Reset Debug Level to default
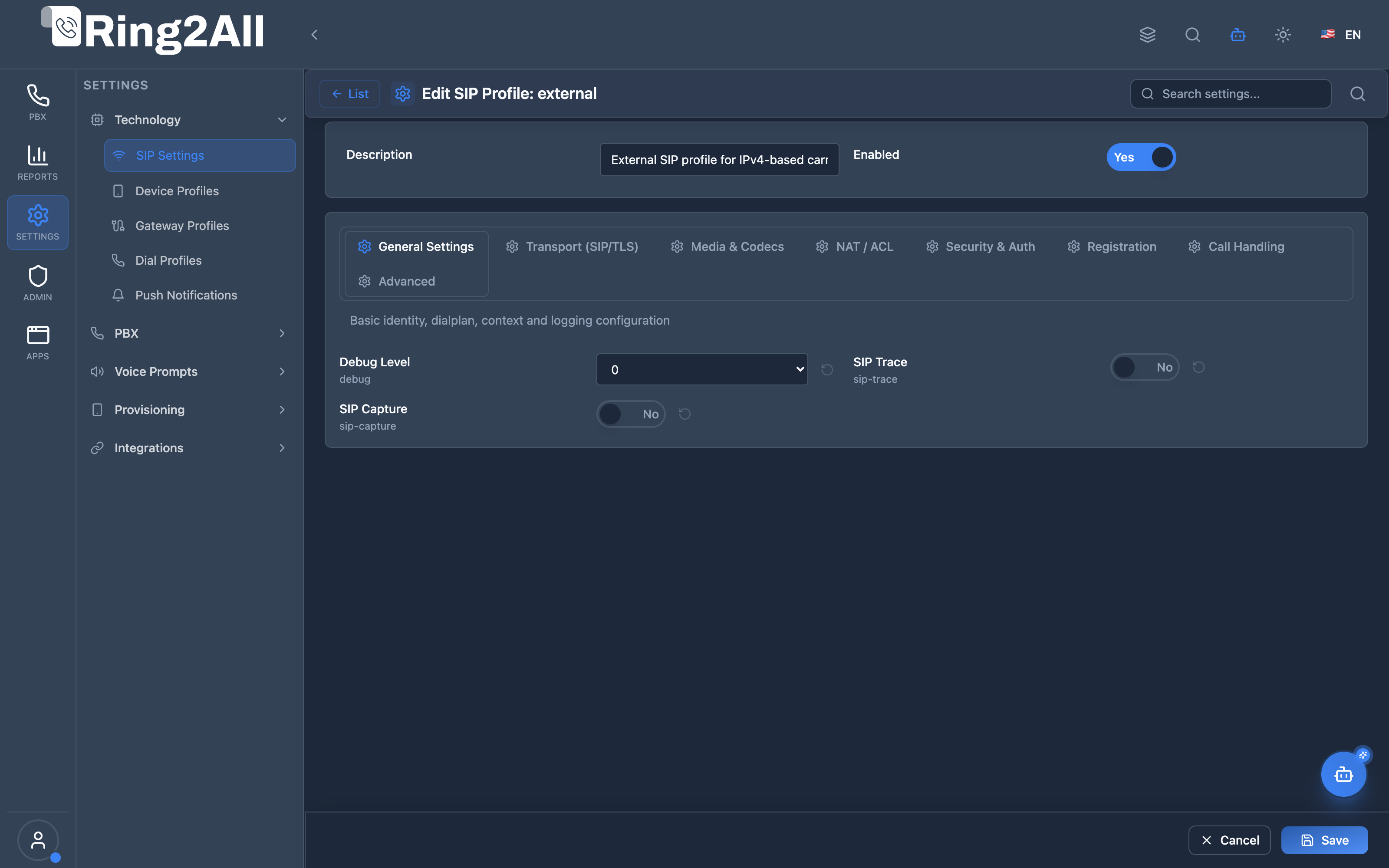Image resolution: width=1389 pixels, height=868 pixels. coord(827,370)
